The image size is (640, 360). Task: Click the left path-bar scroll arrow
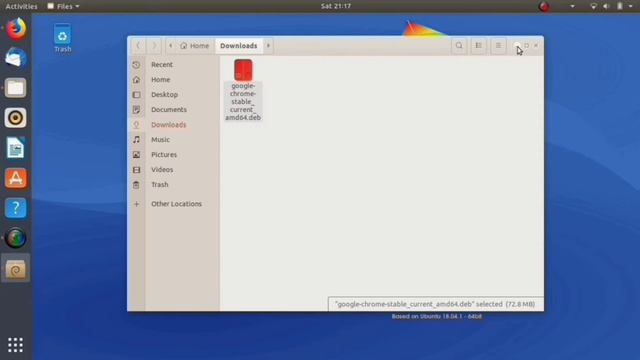[x=171, y=46]
